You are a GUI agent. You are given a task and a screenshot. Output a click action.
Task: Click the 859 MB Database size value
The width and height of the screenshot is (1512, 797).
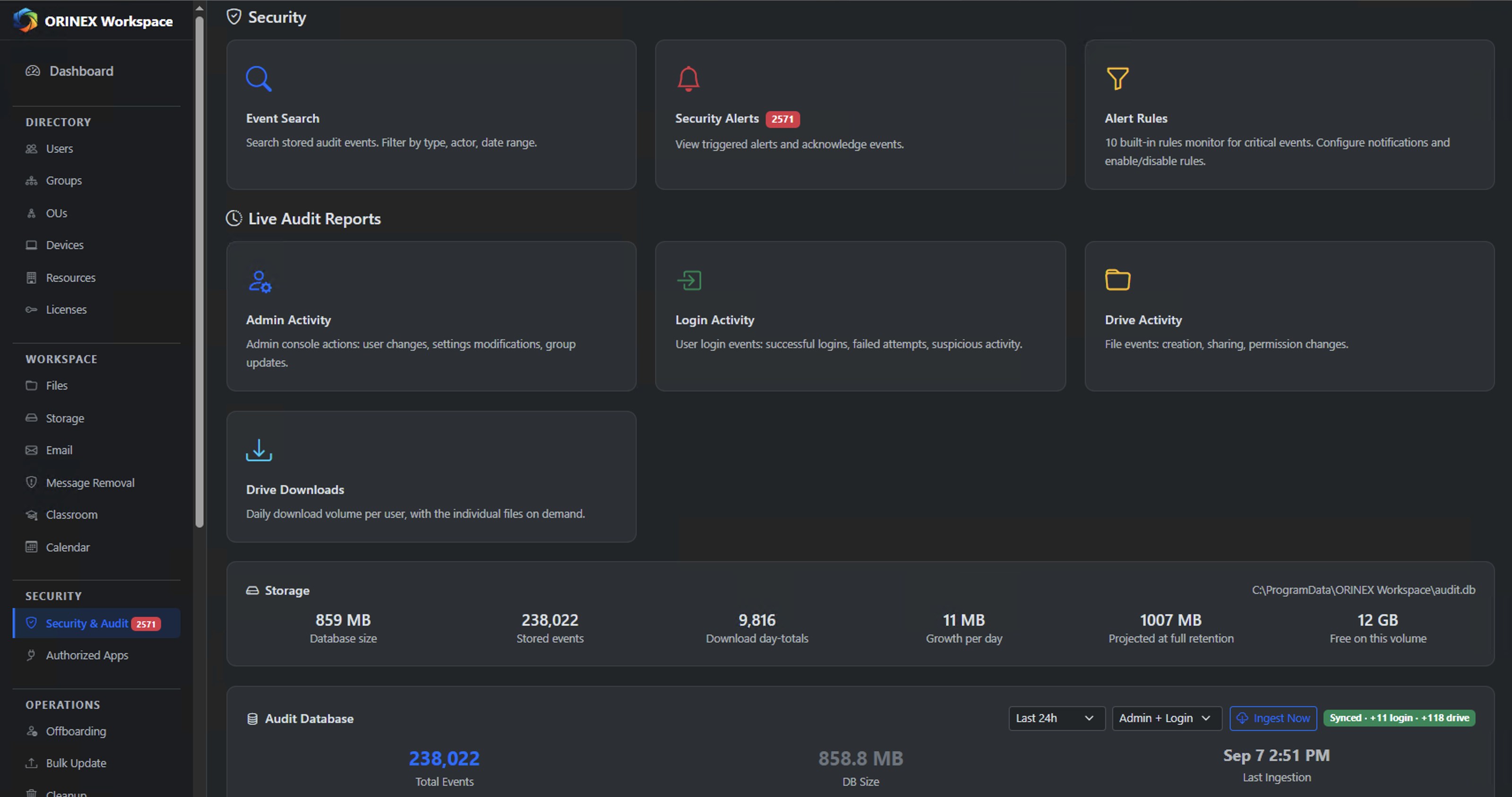(x=343, y=620)
